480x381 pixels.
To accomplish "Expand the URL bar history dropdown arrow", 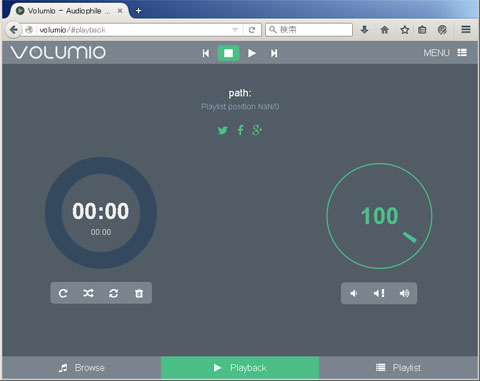I will click(x=235, y=30).
